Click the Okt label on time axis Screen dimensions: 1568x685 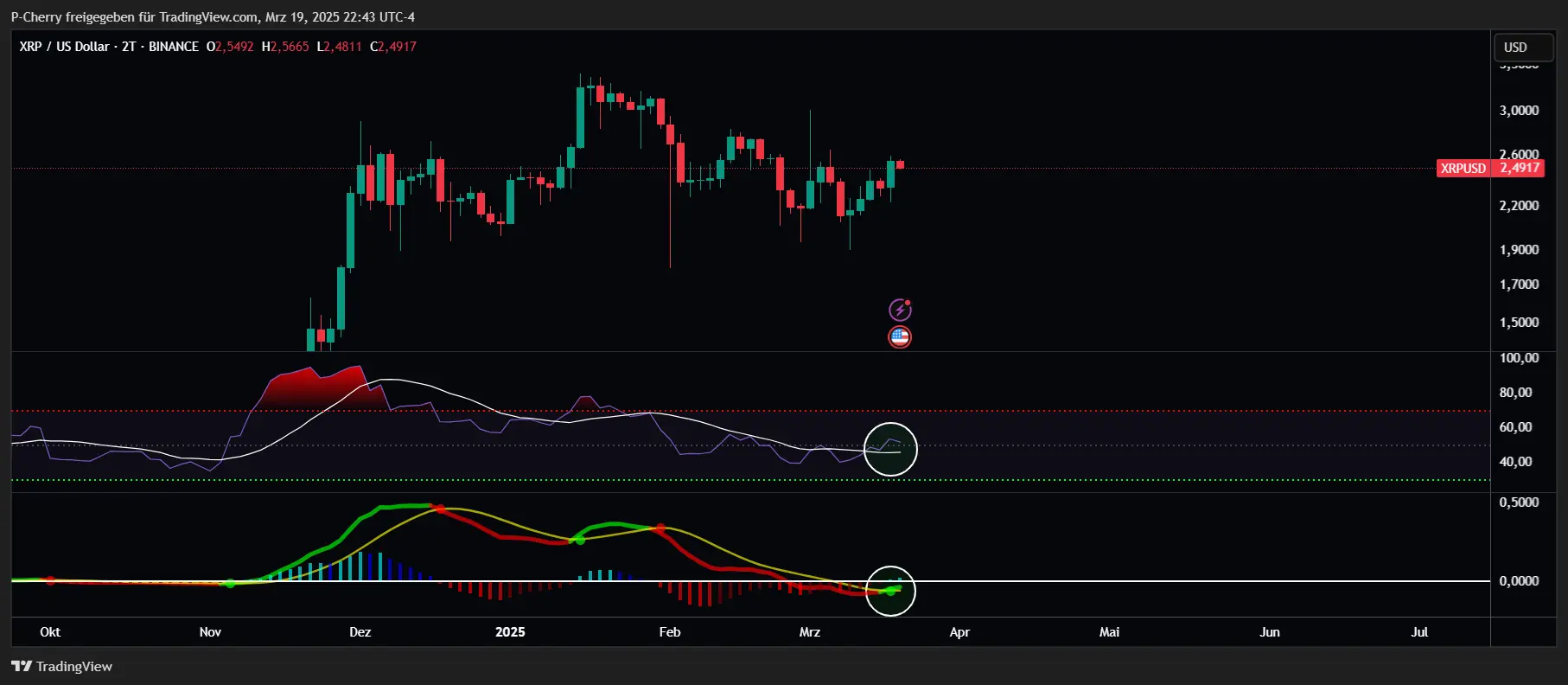pyautogui.click(x=50, y=632)
